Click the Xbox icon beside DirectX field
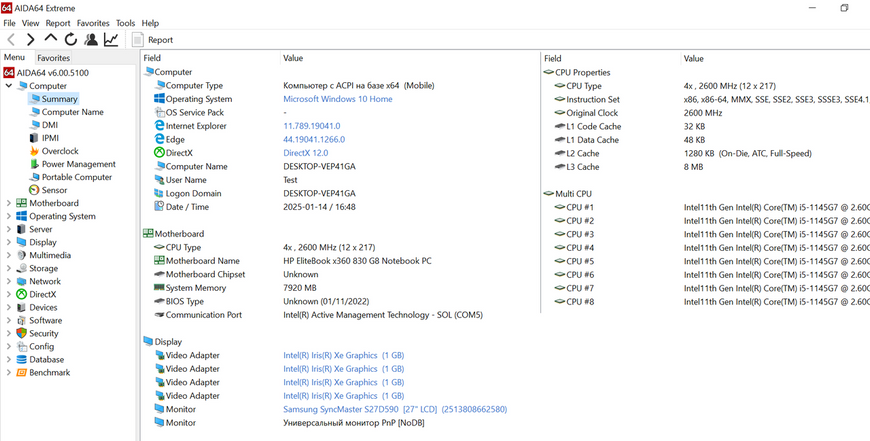Image resolution: width=870 pixels, height=441 pixels. click(159, 153)
